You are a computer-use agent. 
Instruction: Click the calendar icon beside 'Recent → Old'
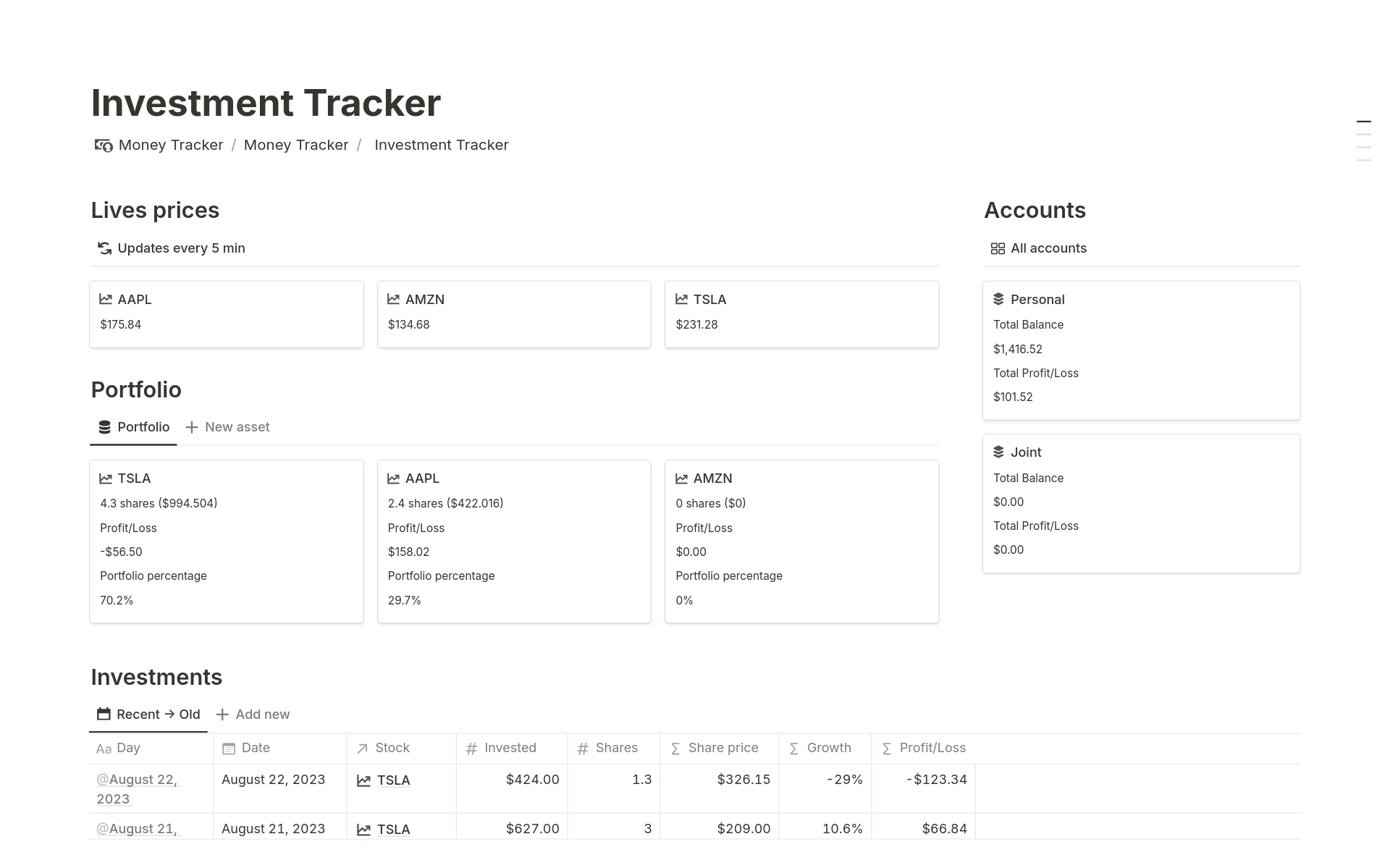tap(103, 714)
